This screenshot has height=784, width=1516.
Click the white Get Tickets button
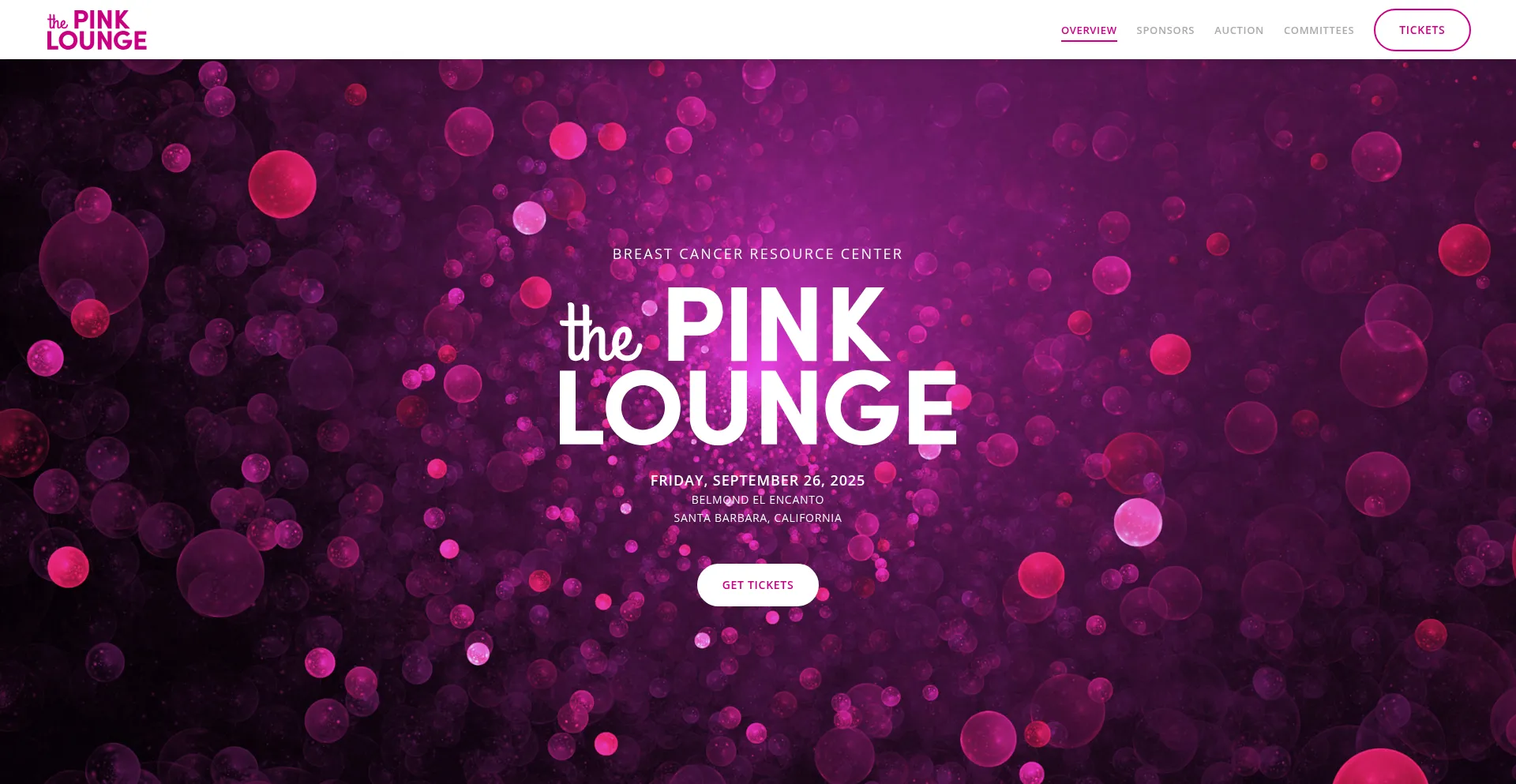(x=758, y=585)
